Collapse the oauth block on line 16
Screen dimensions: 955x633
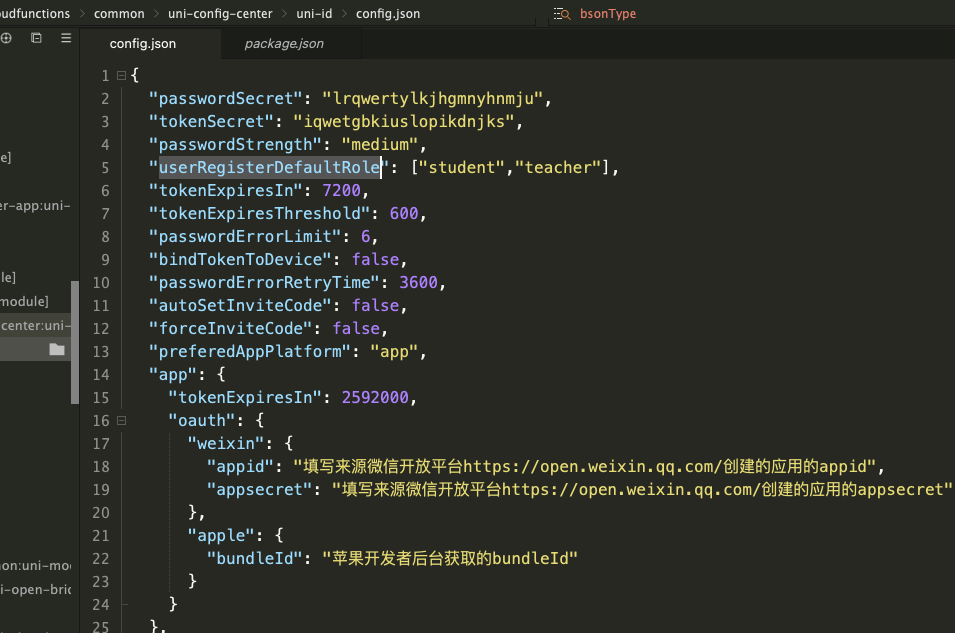click(x=121, y=420)
